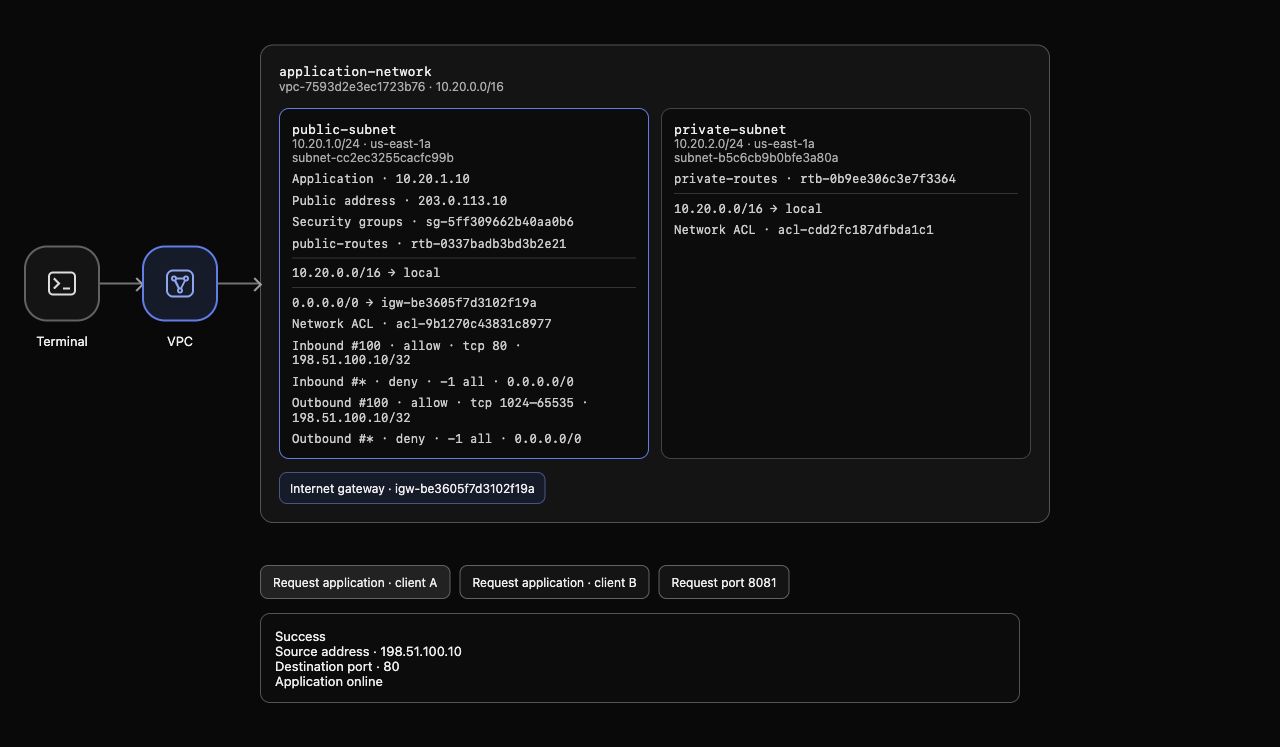Select Outbound #100 allow tcp 1024–65535 rule
1280x747 pixels.
point(440,410)
